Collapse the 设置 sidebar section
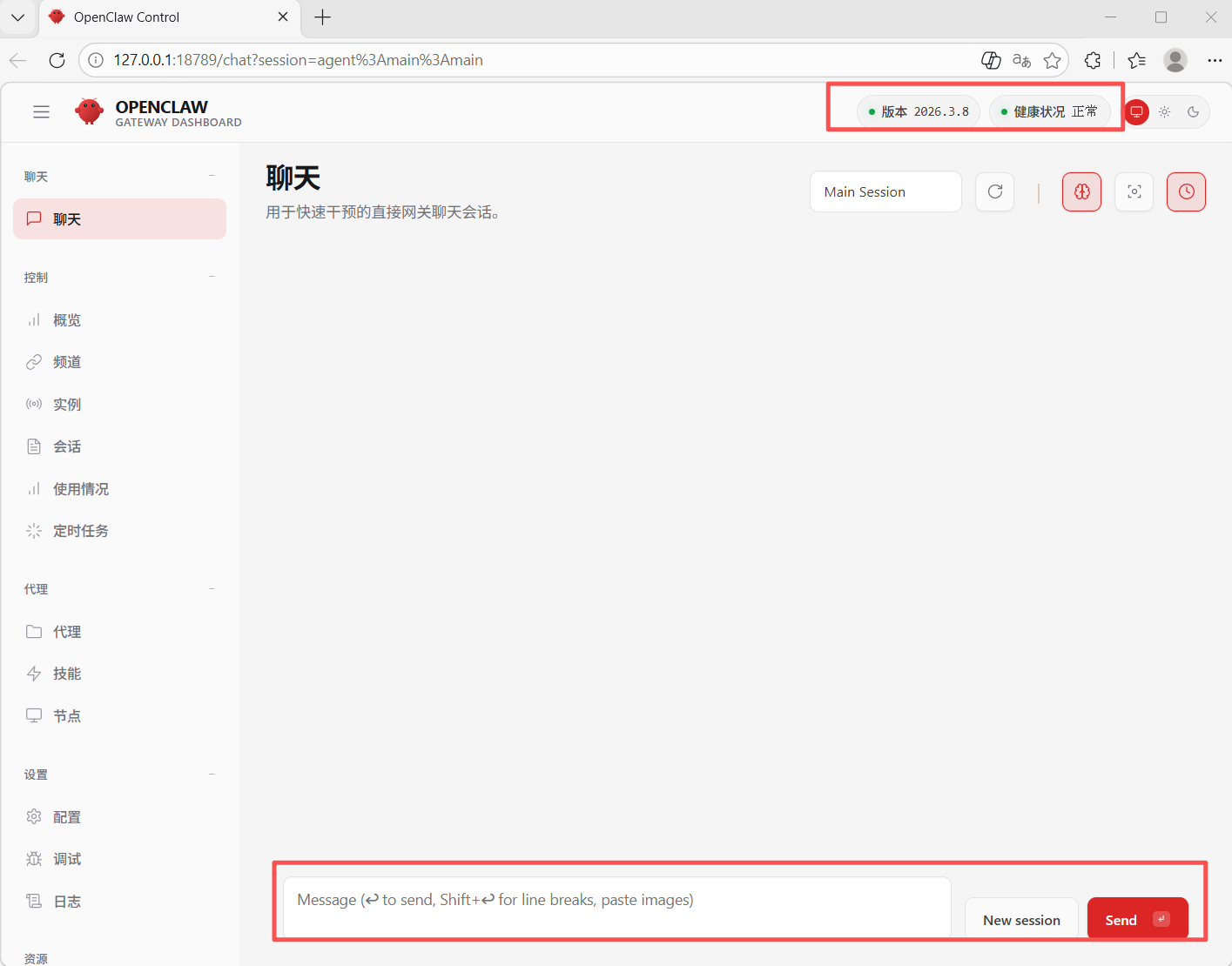Image resolution: width=1232 pixels, height=966 pixels. pos(212,775)
